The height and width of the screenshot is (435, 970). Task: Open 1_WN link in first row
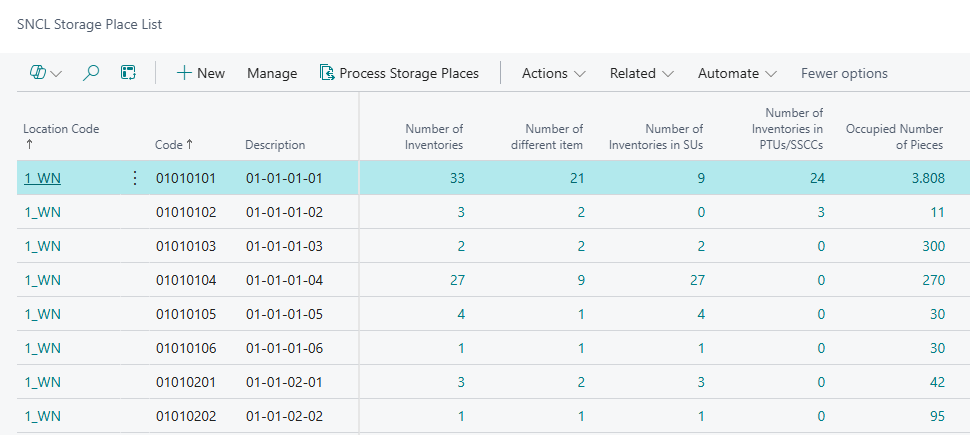click(x=42, y=179)
